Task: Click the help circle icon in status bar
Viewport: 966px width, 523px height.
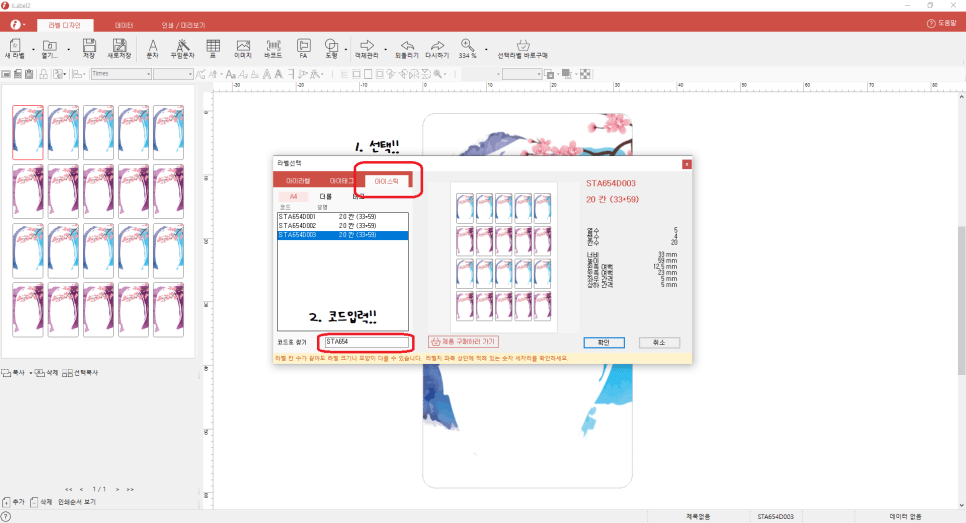Action: point(6,517)
